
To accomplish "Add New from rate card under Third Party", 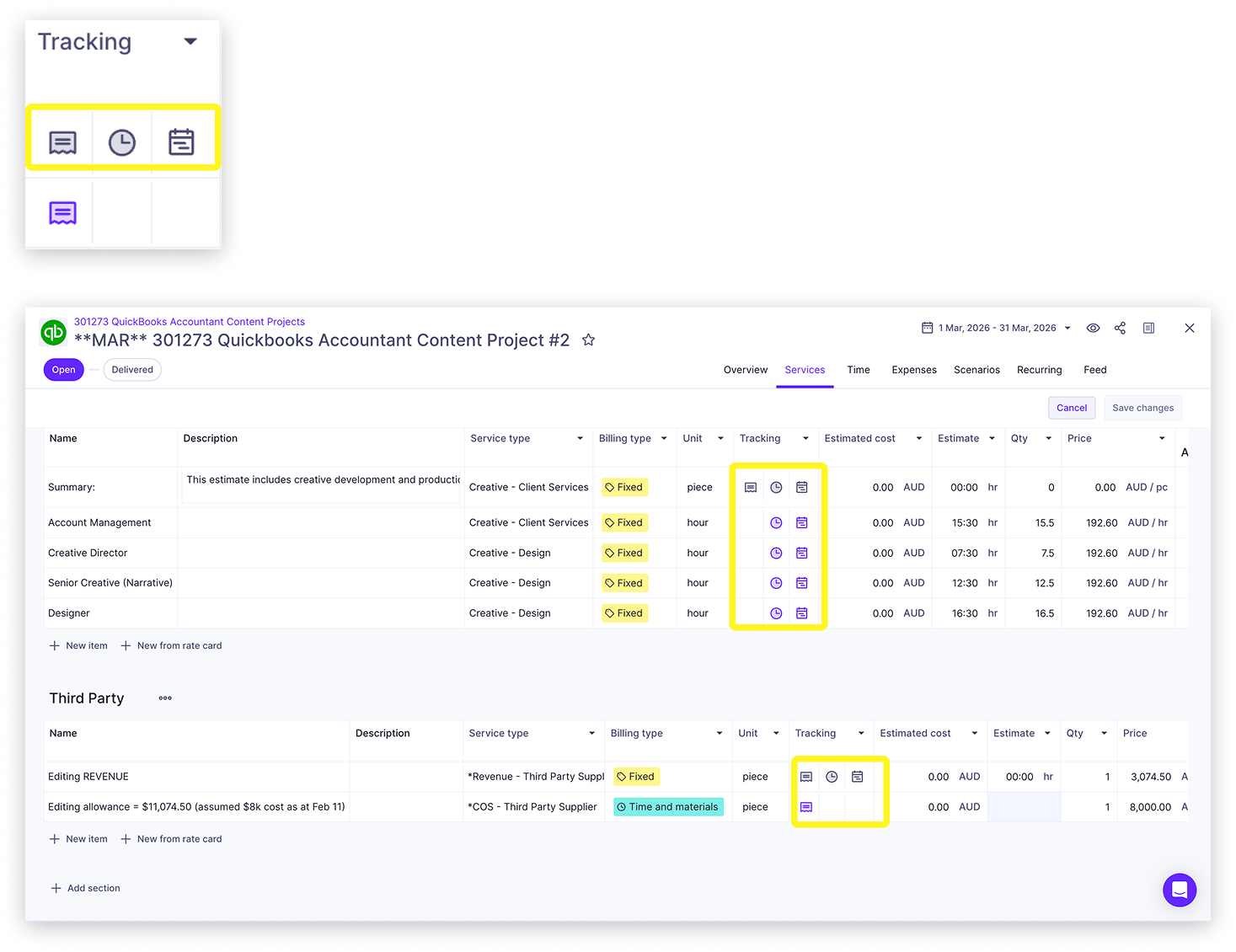I will tap(171, 839).
